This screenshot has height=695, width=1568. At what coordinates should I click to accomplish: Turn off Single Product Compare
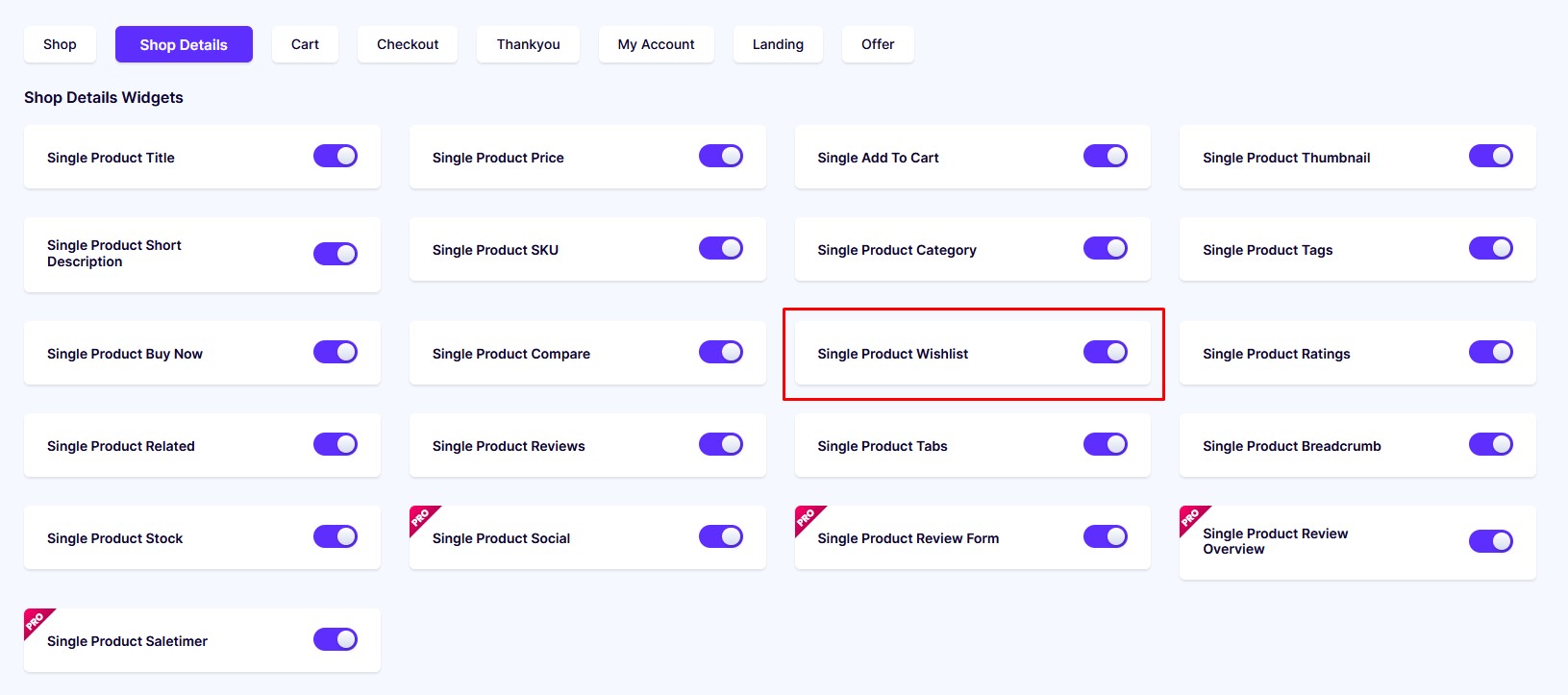pyautogui.click(x=721, y=352)
